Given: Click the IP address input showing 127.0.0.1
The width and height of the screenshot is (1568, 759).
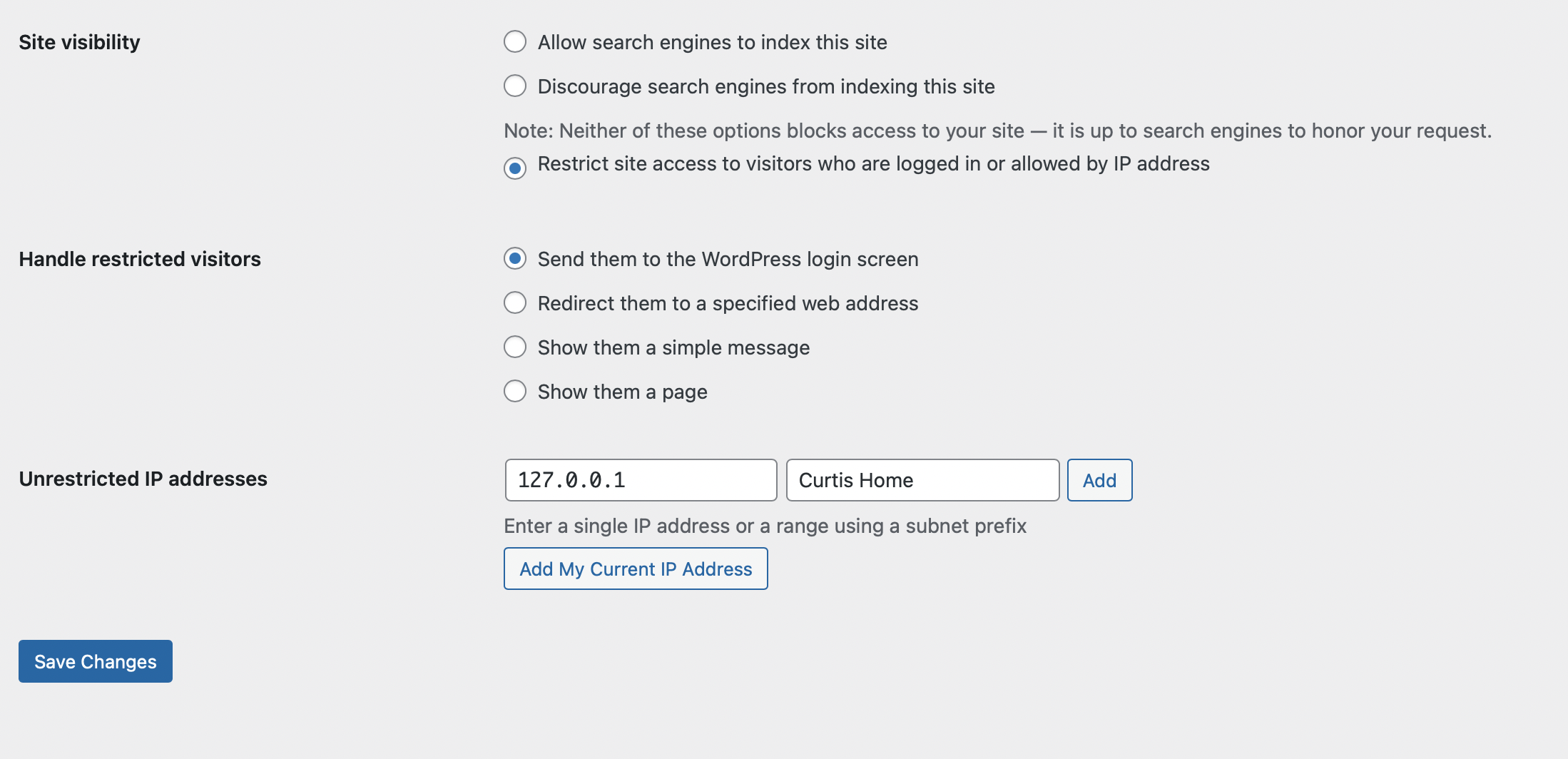Looking at the screenshot, I should (640, 480).
